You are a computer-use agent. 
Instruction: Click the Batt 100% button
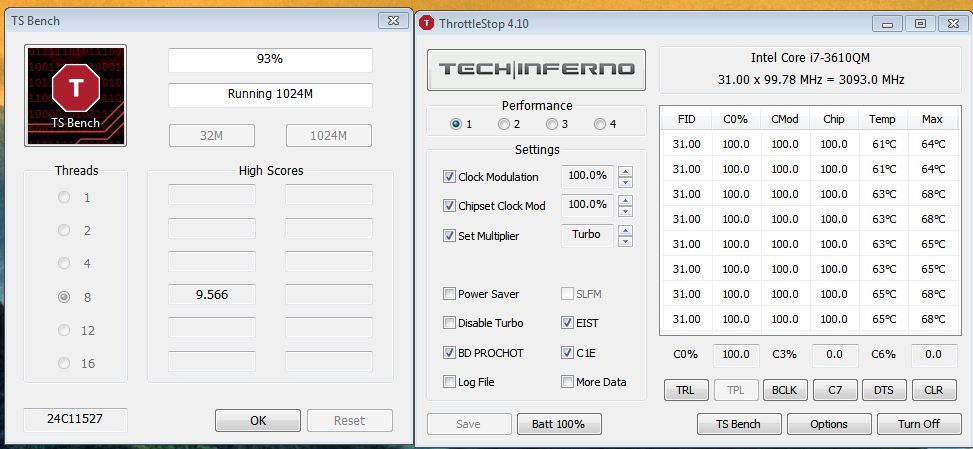[558, 424]
